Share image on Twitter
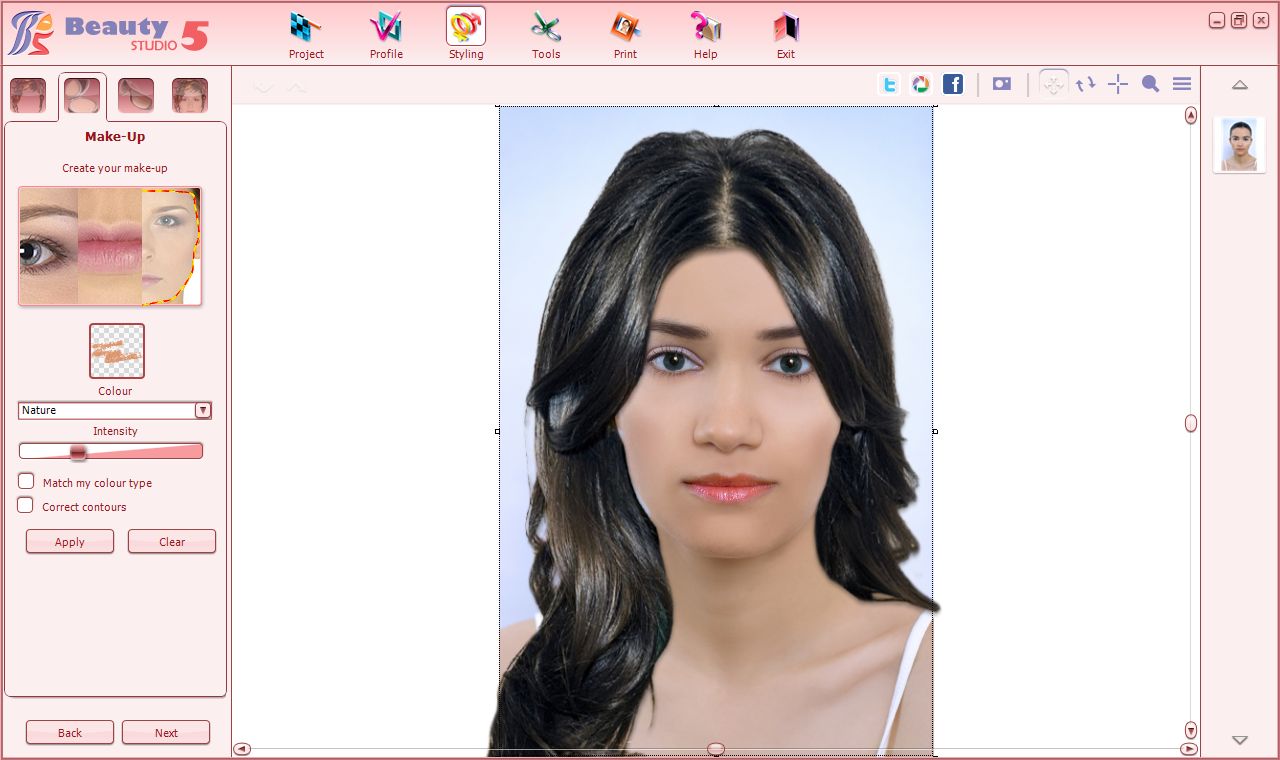1280x760 pixels. pyautogui.click(x=889, y=85)
